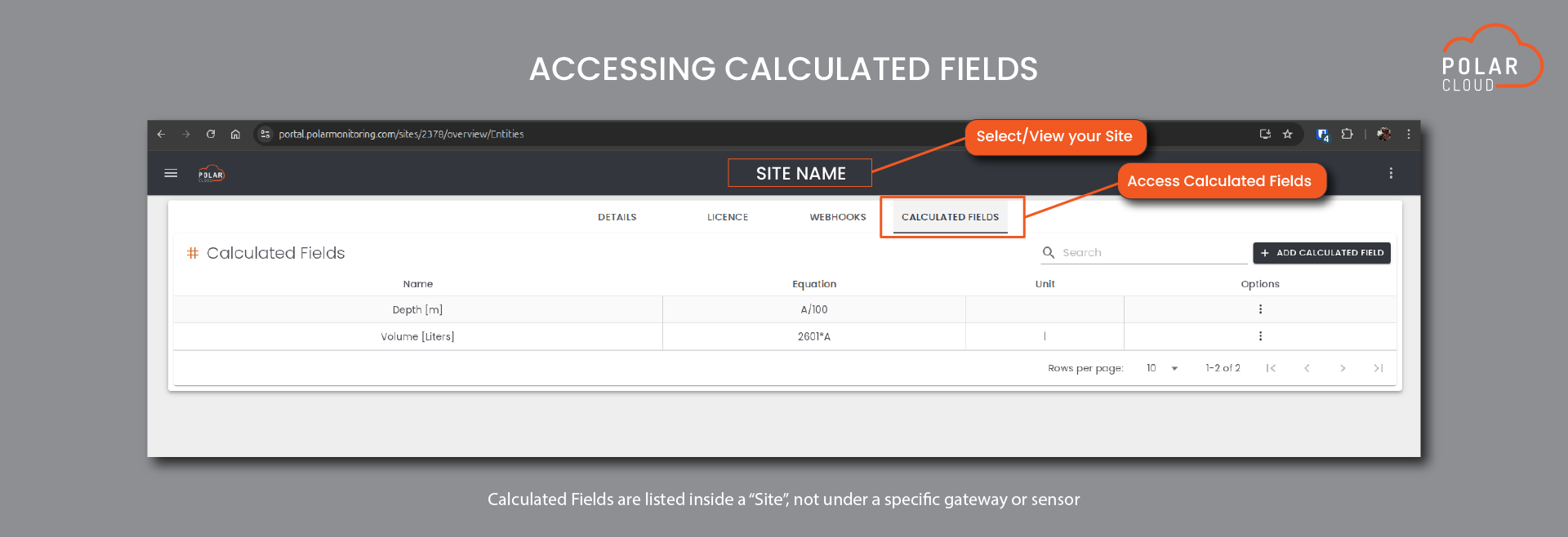Click the Calculated Fields section heading
The height and width of the screenshot is (537, 1568).
click(x=275, y=253)
